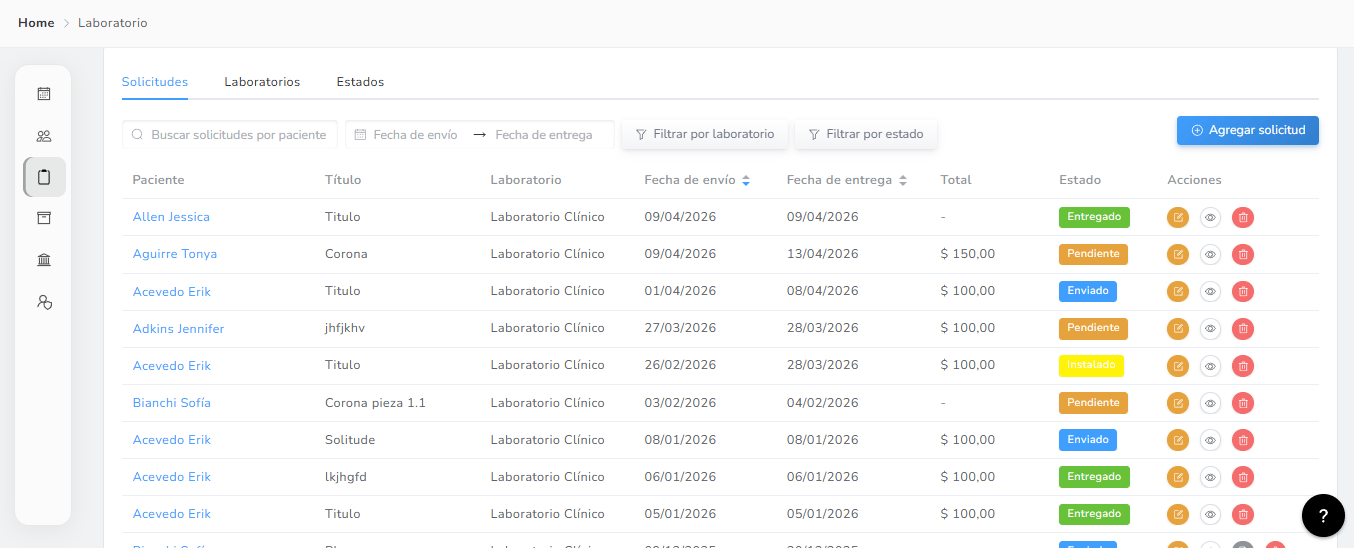The width and height of the screenshot is (1354, 548).
Task: Open Filtrar por estado filter
Action: point(866,134)
